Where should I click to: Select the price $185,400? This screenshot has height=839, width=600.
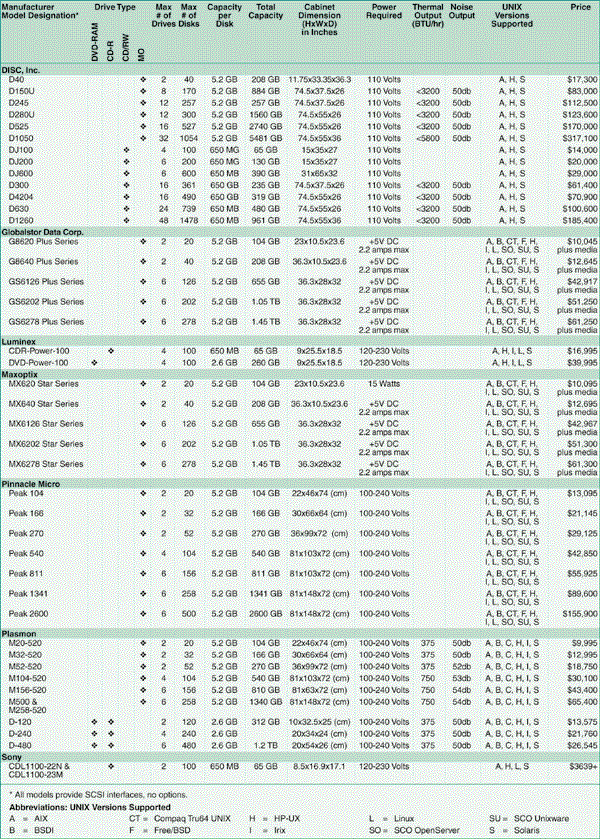pyautogui.click(x=580, y=220)
